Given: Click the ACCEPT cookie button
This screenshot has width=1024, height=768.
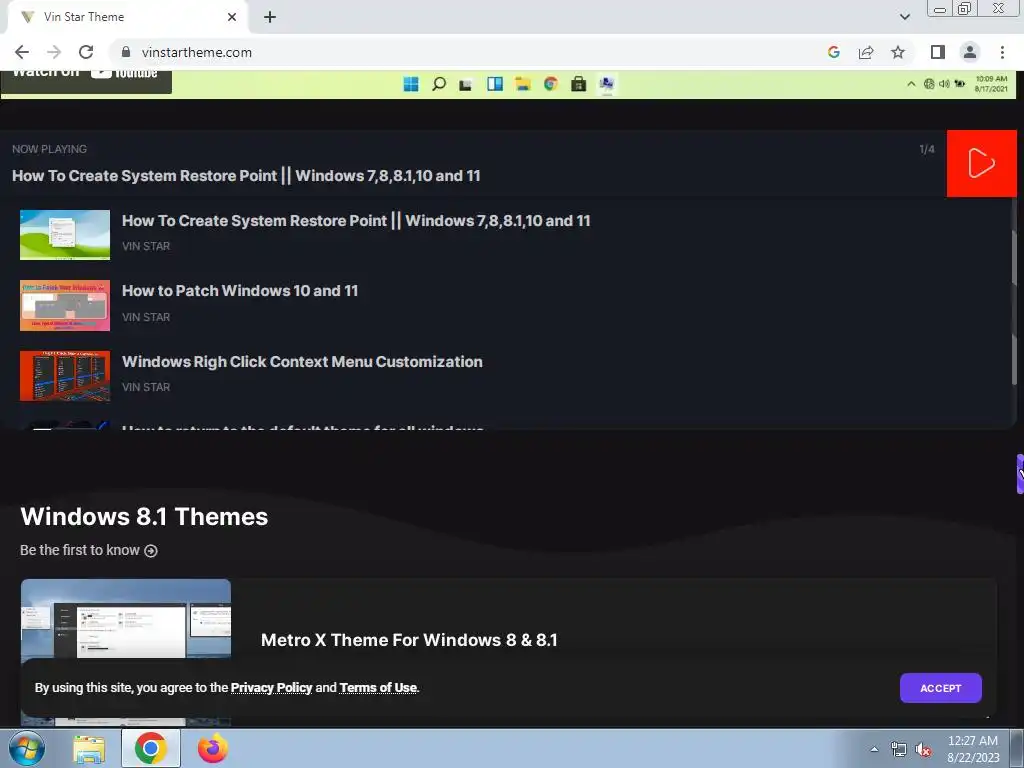Looking at the screenshot, I should click(940, 688).
